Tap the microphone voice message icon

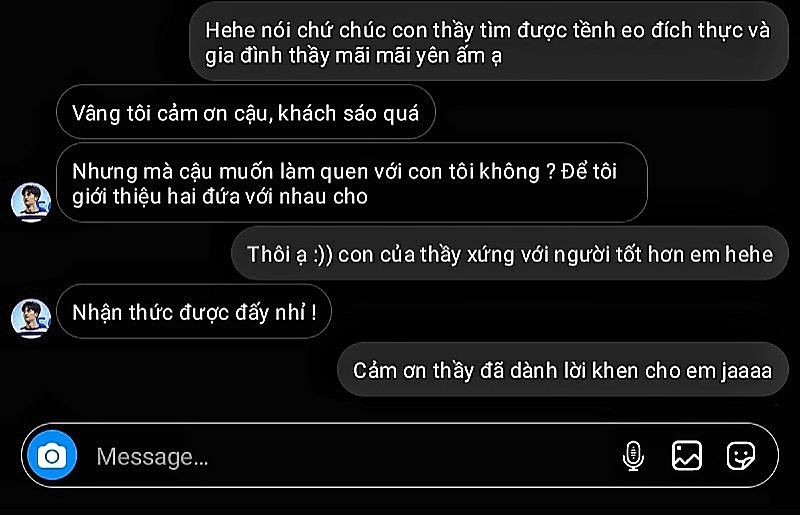(x=633, y=456)
